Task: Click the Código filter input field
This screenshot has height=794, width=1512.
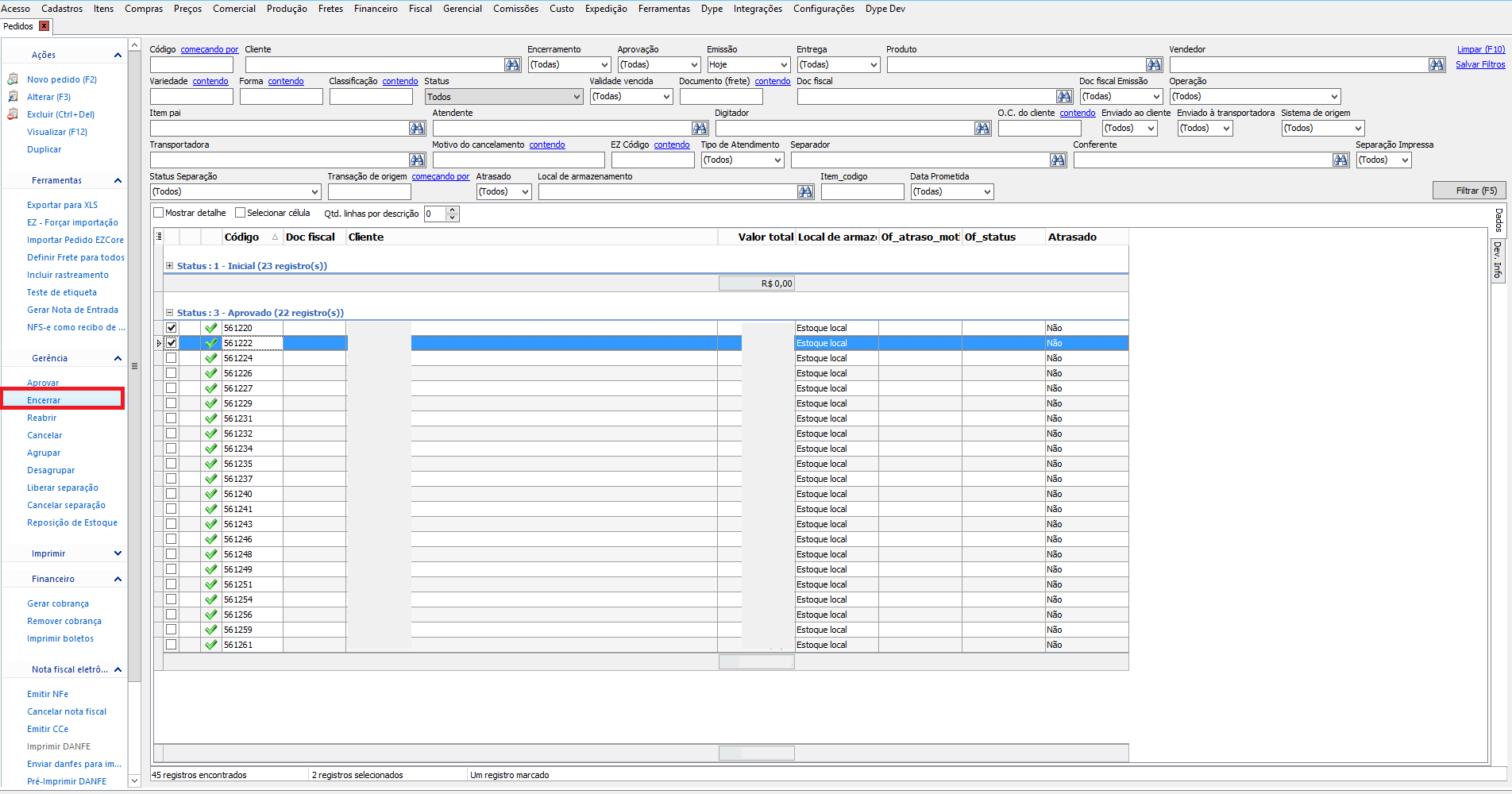Action: click(191, 64)
